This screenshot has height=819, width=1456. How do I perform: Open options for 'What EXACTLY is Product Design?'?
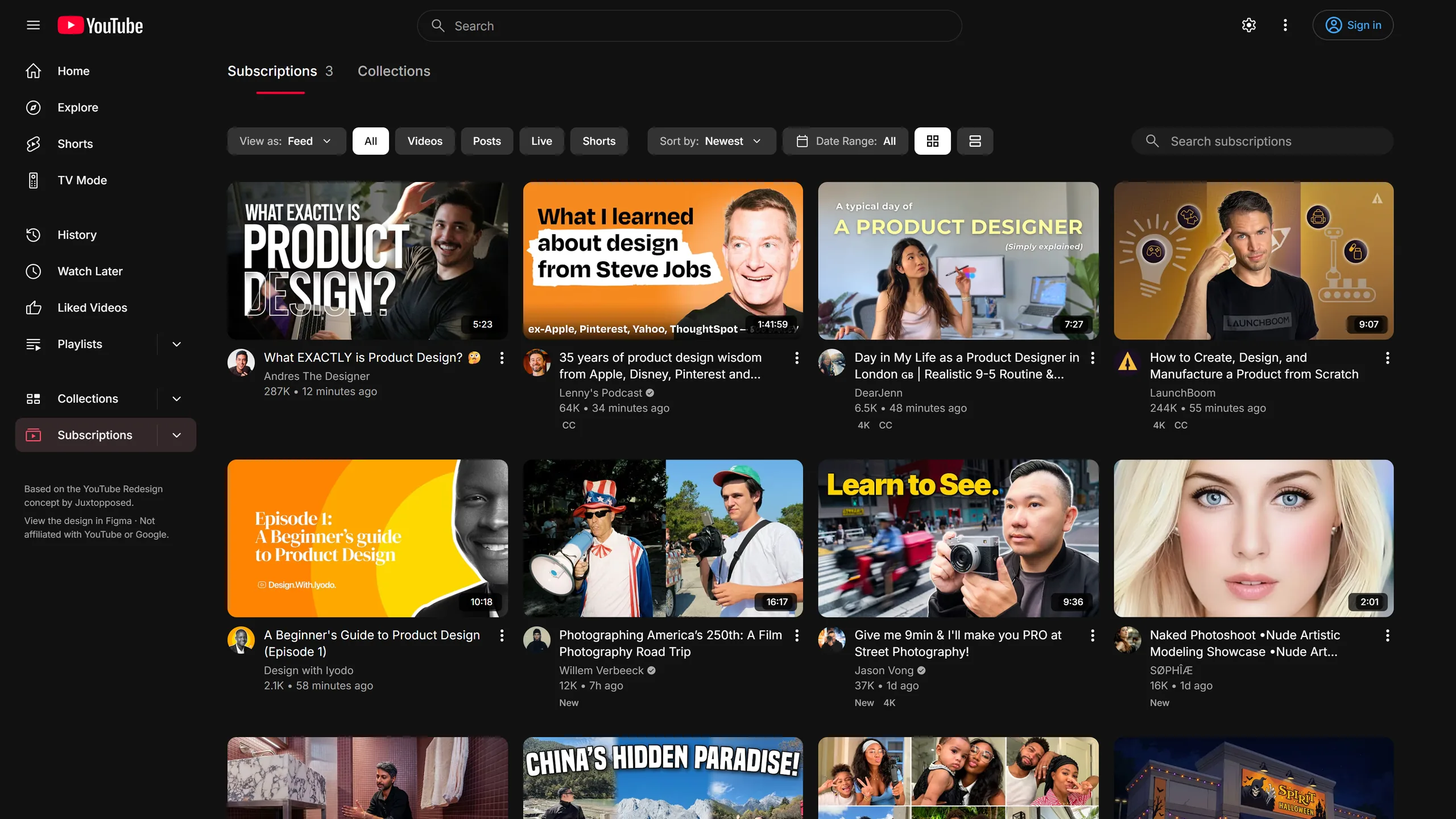[501, 358]
